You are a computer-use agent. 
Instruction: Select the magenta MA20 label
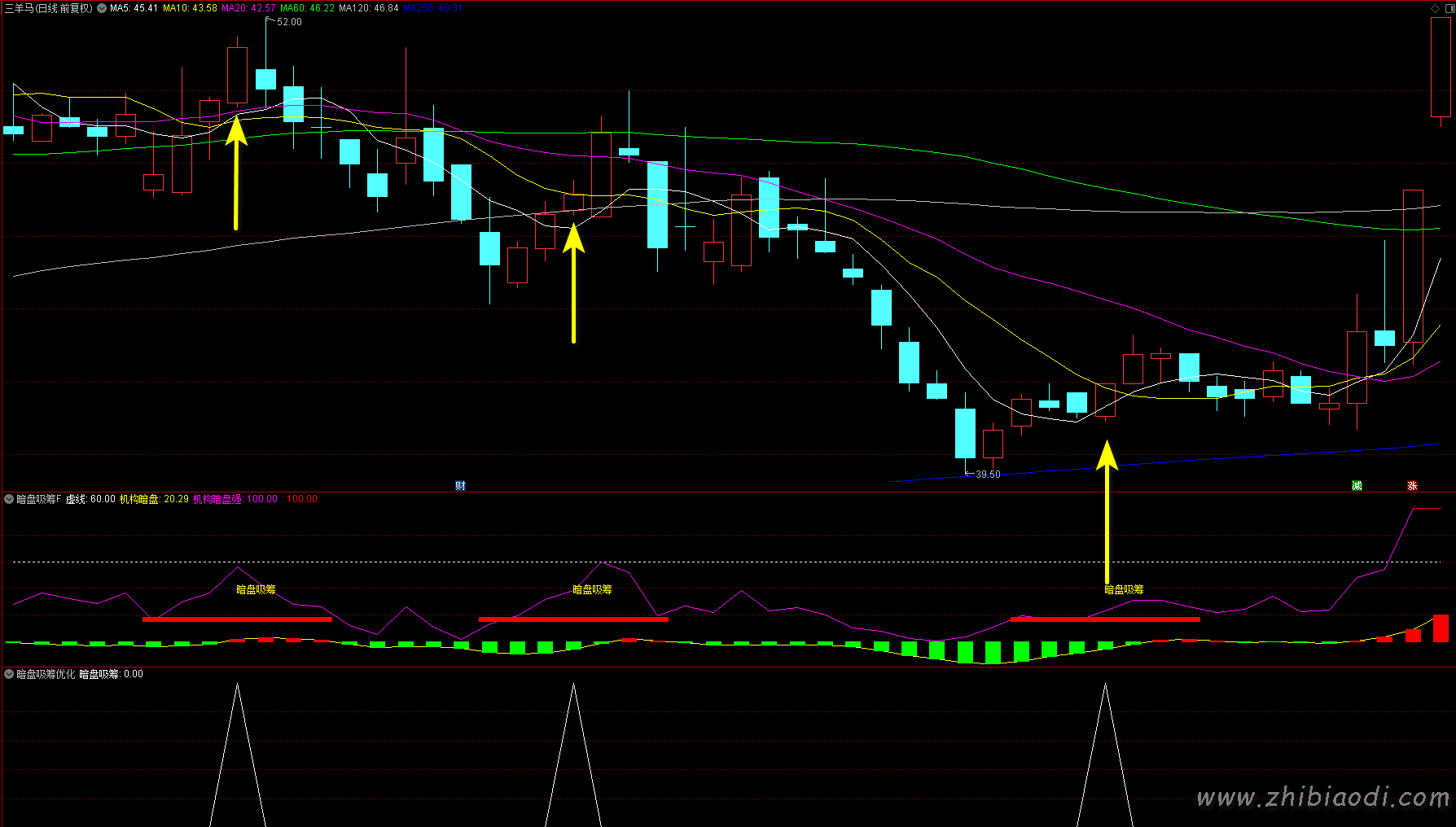pyautogui.click(x=248, y=8)
